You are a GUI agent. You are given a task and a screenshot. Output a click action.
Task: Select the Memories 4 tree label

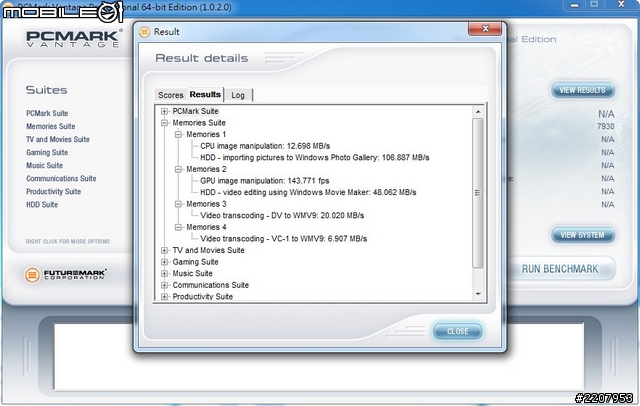coord(206,227)
